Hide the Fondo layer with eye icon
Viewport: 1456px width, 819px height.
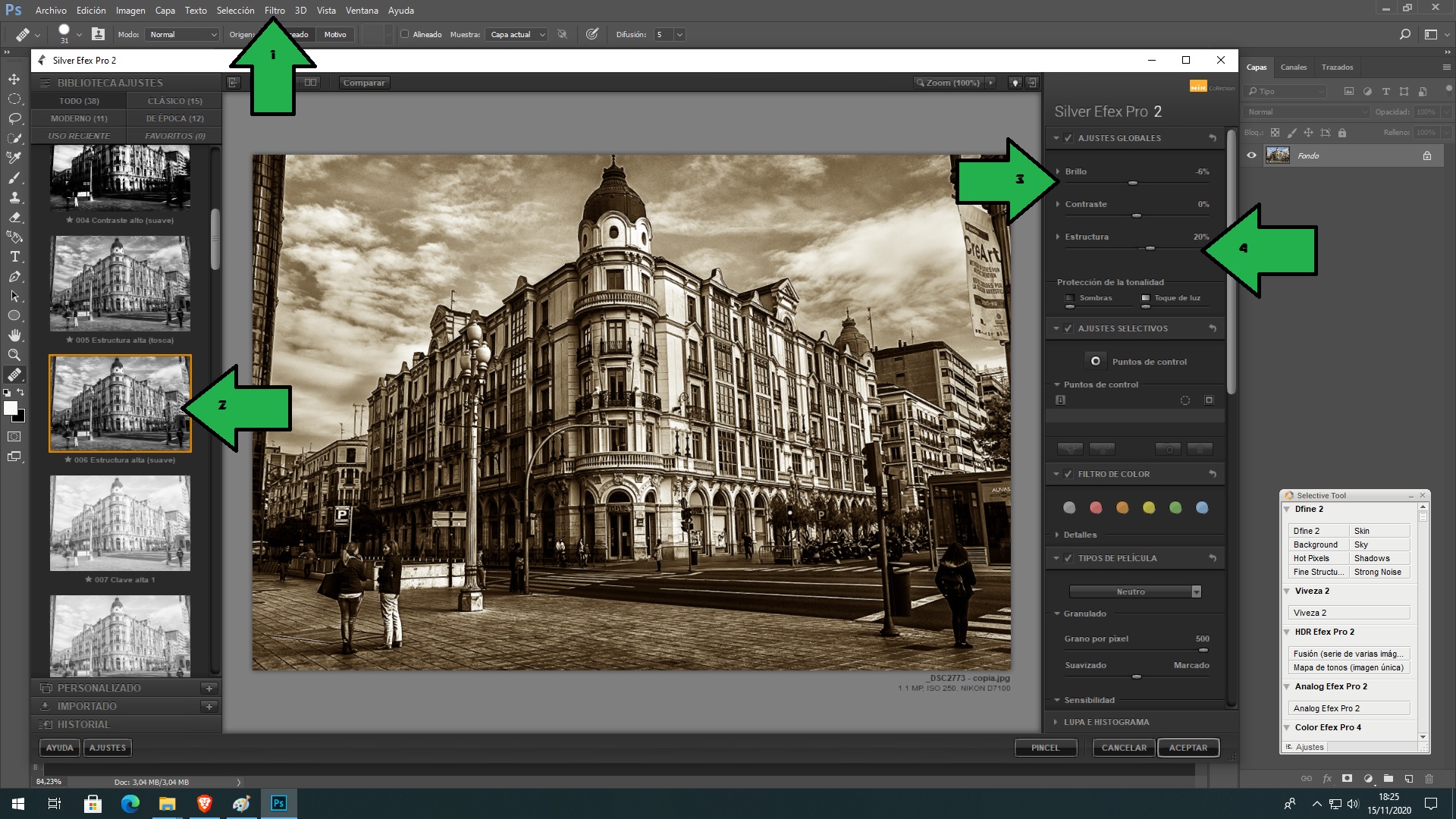1251,155
